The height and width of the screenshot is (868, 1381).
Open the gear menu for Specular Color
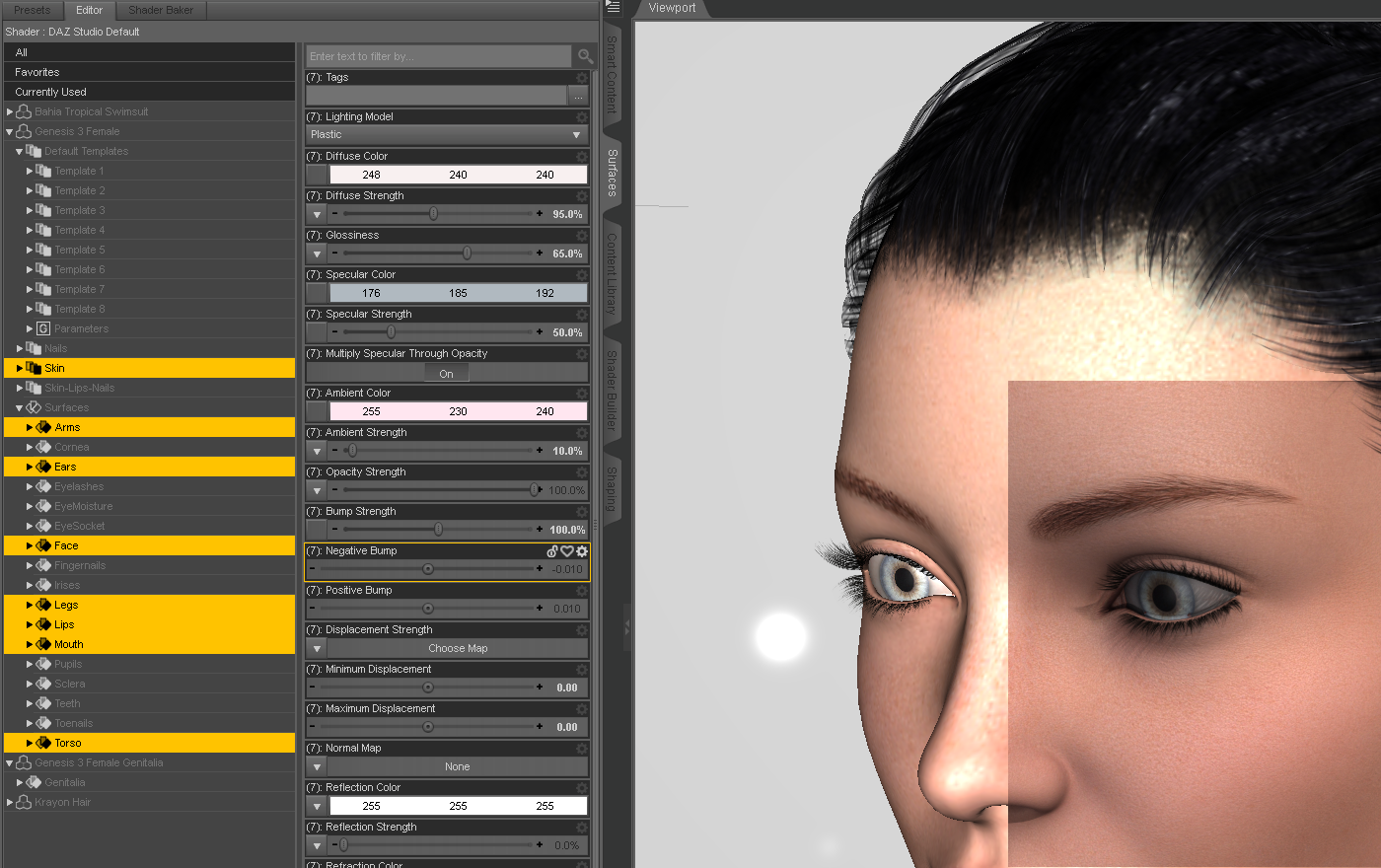[582, 275]
